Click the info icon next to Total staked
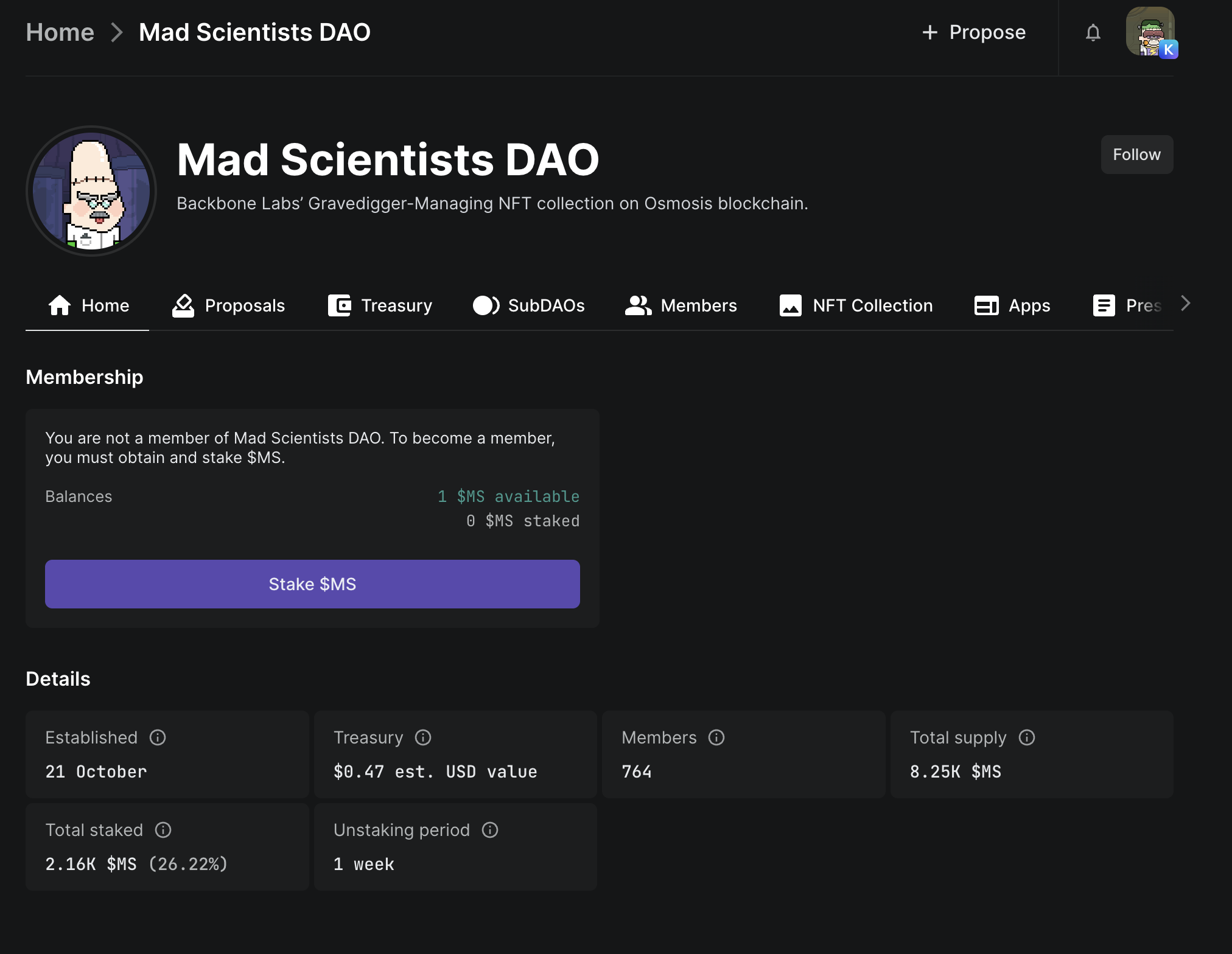The image size is (1232, 954). click(x=163, y=830)
